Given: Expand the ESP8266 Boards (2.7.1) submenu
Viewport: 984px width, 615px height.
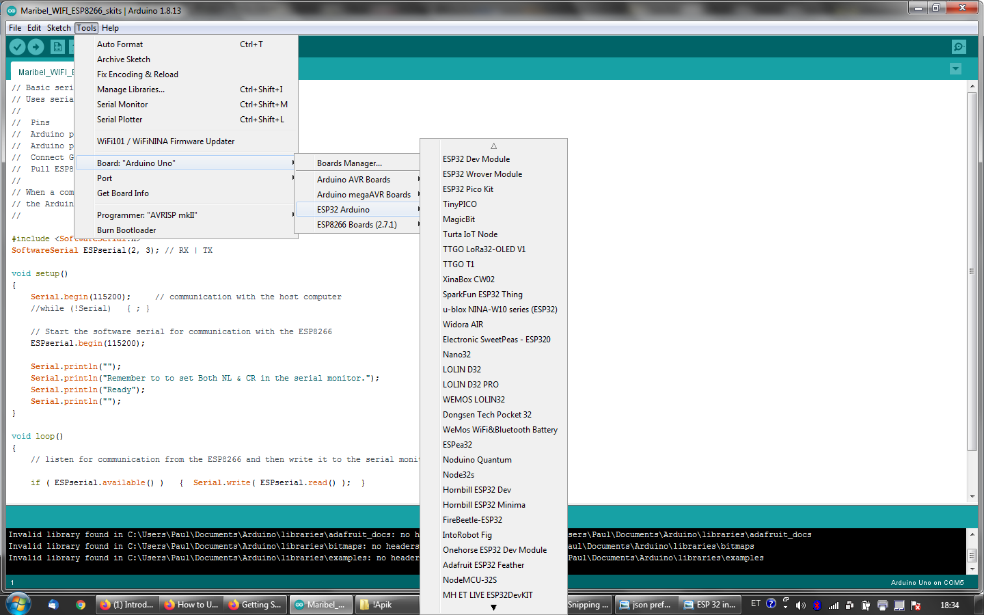Looking at the screenshot, I should coord(358,225).
